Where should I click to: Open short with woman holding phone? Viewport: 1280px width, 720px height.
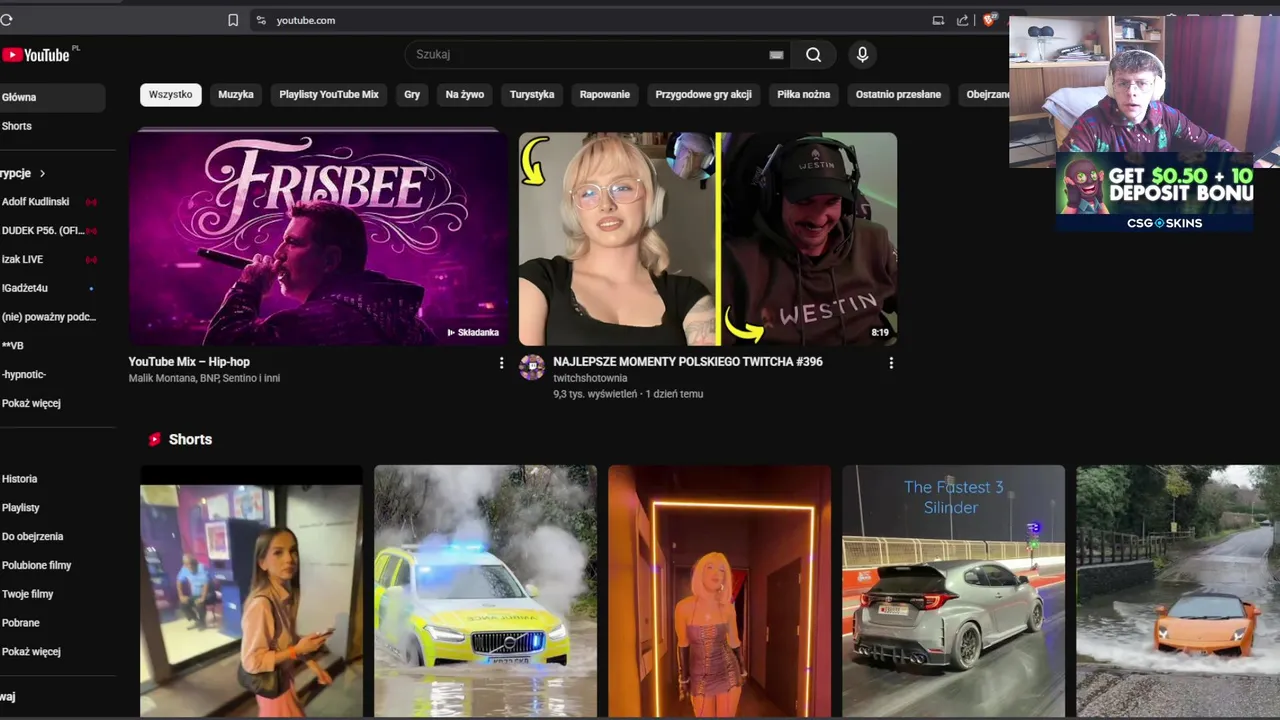coord(251,591)
